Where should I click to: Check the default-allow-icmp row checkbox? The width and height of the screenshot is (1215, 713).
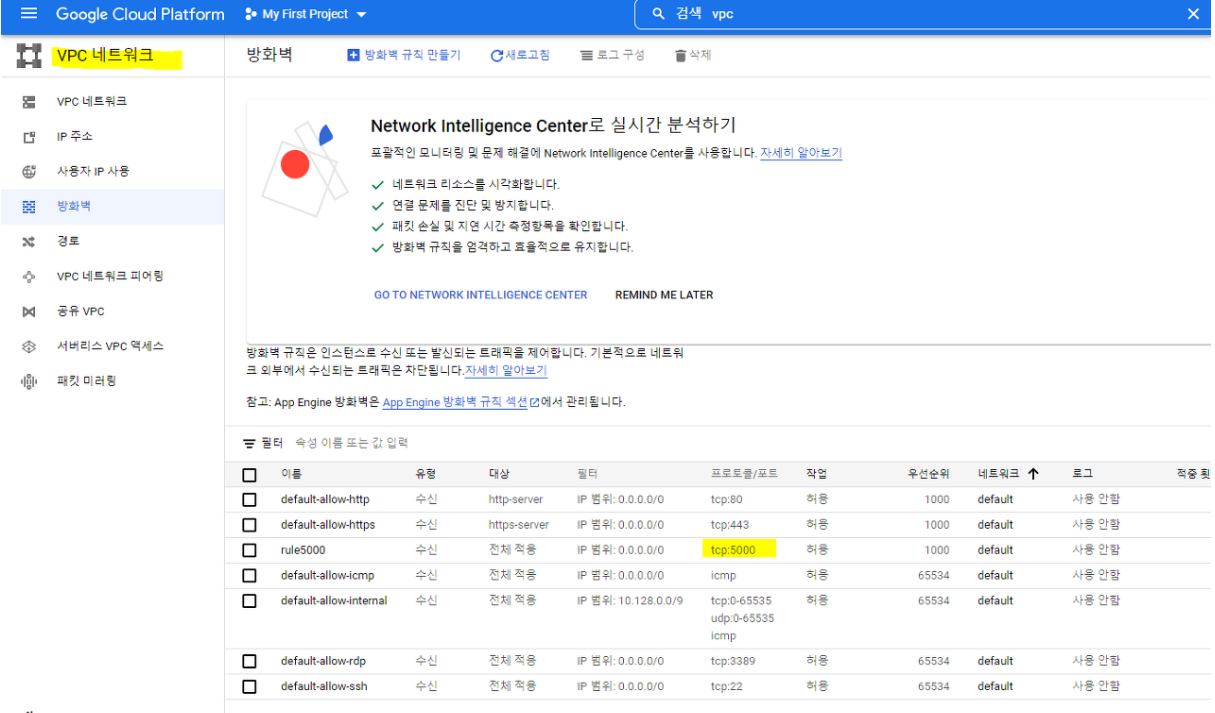coord(250,576)
